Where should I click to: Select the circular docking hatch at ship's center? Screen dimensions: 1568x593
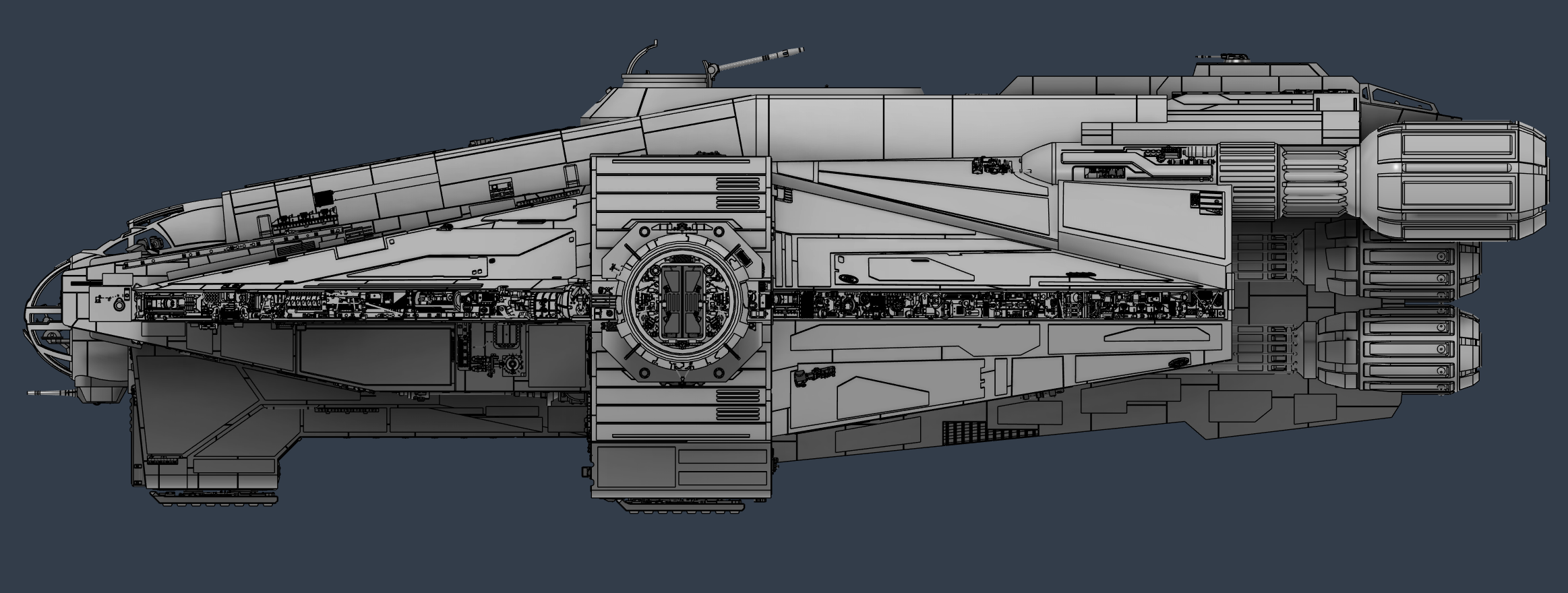(683, 301)
